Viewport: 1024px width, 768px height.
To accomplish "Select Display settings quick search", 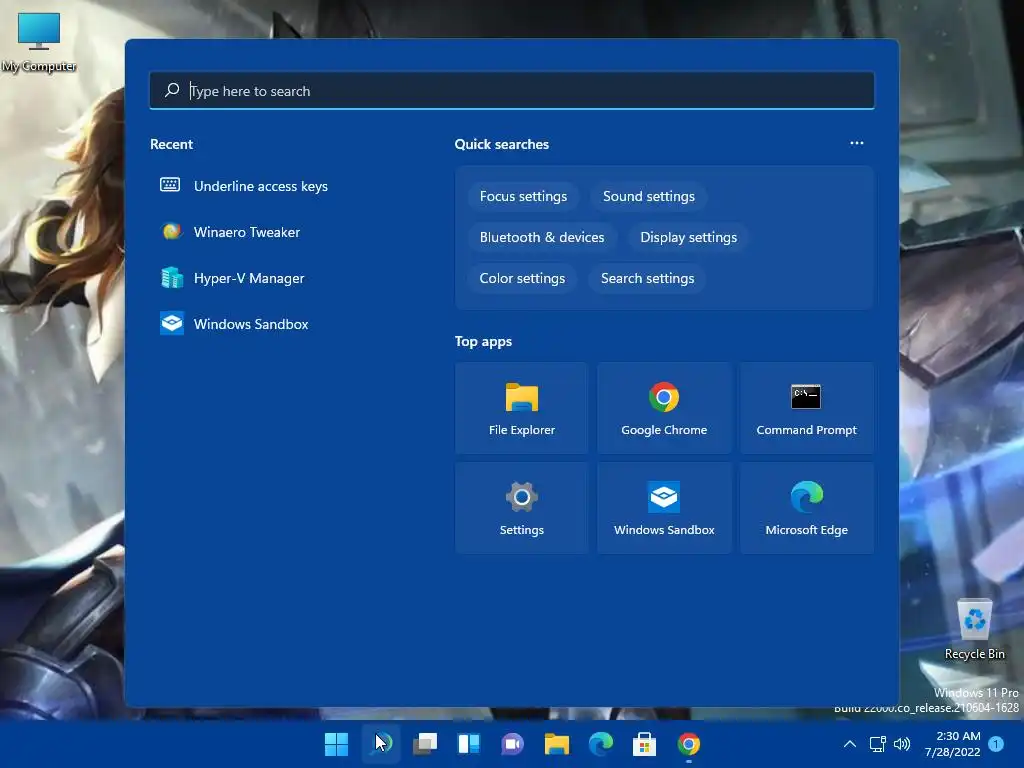I will pyautogui.click(x=688, y=238).
